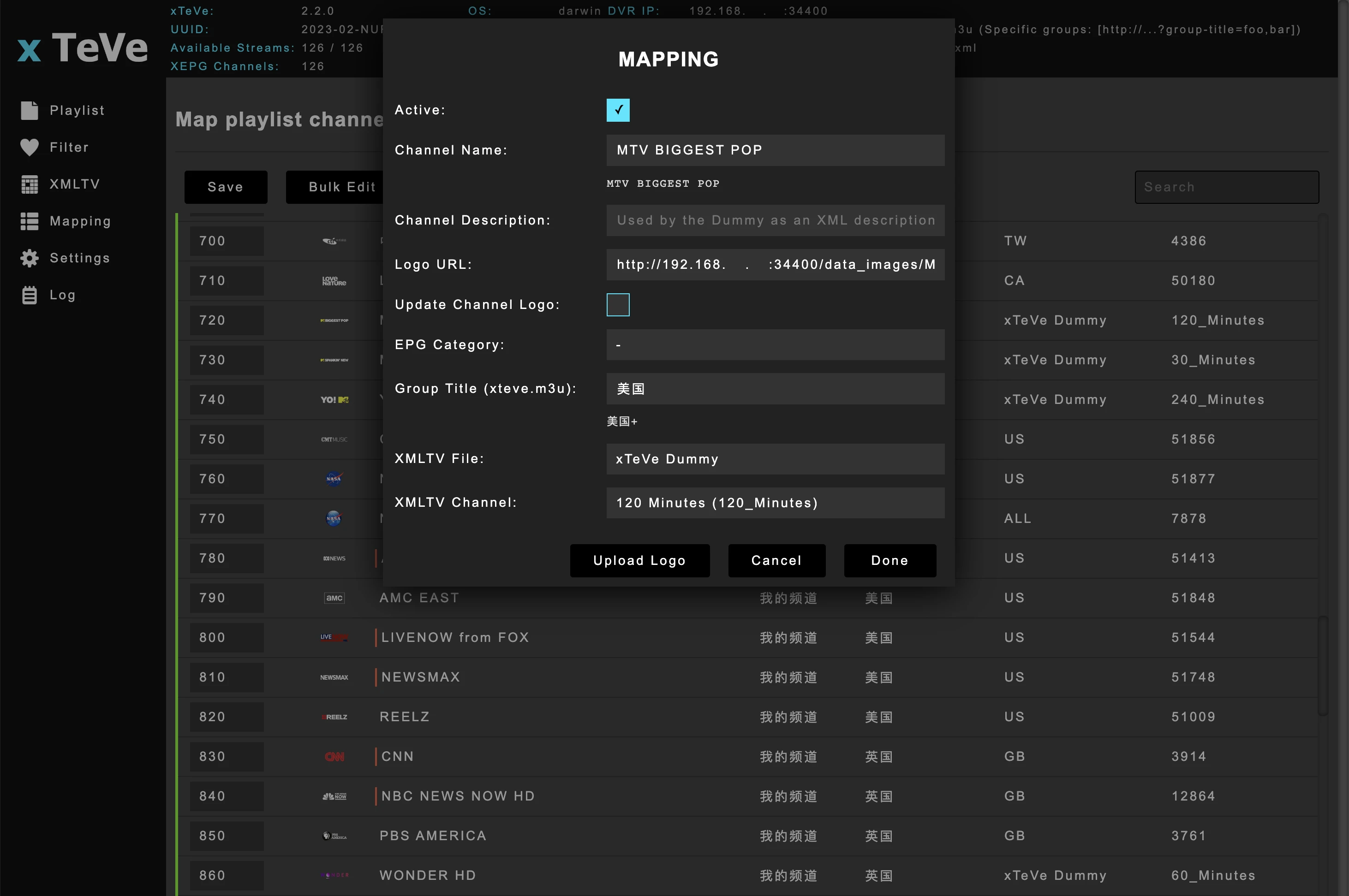Click the Upload Logo button

[x=640, y=560]
